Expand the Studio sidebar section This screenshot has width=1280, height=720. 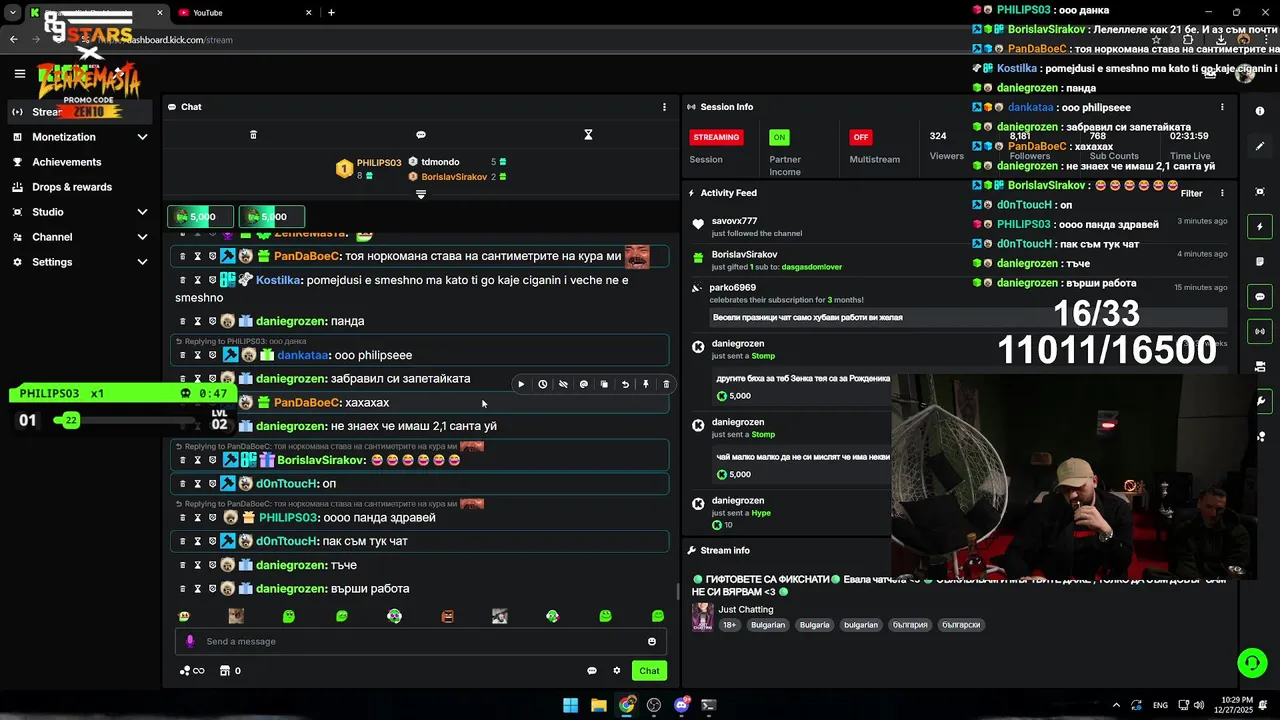(142, 212)
